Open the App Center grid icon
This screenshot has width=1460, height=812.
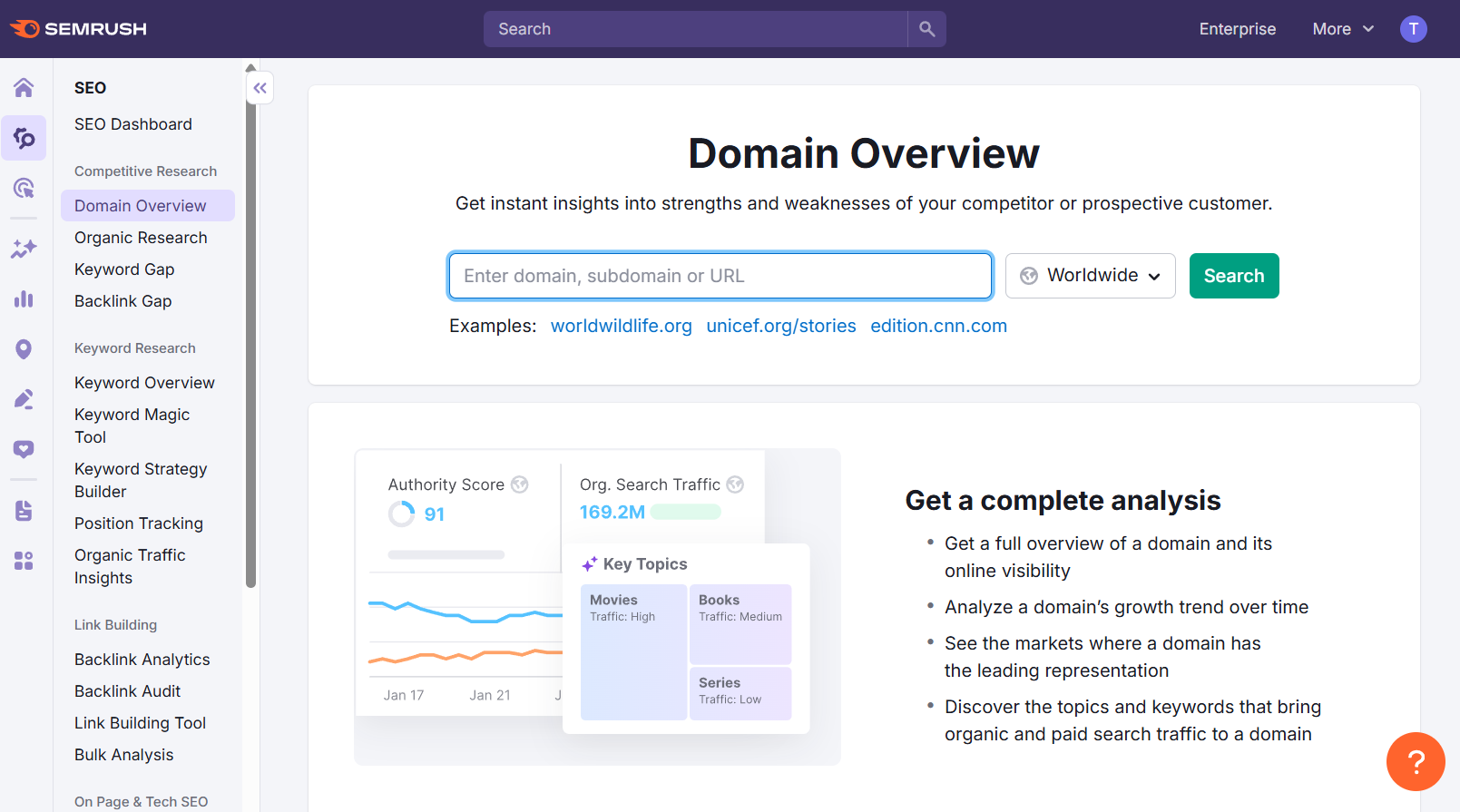[x=24, y=561]
